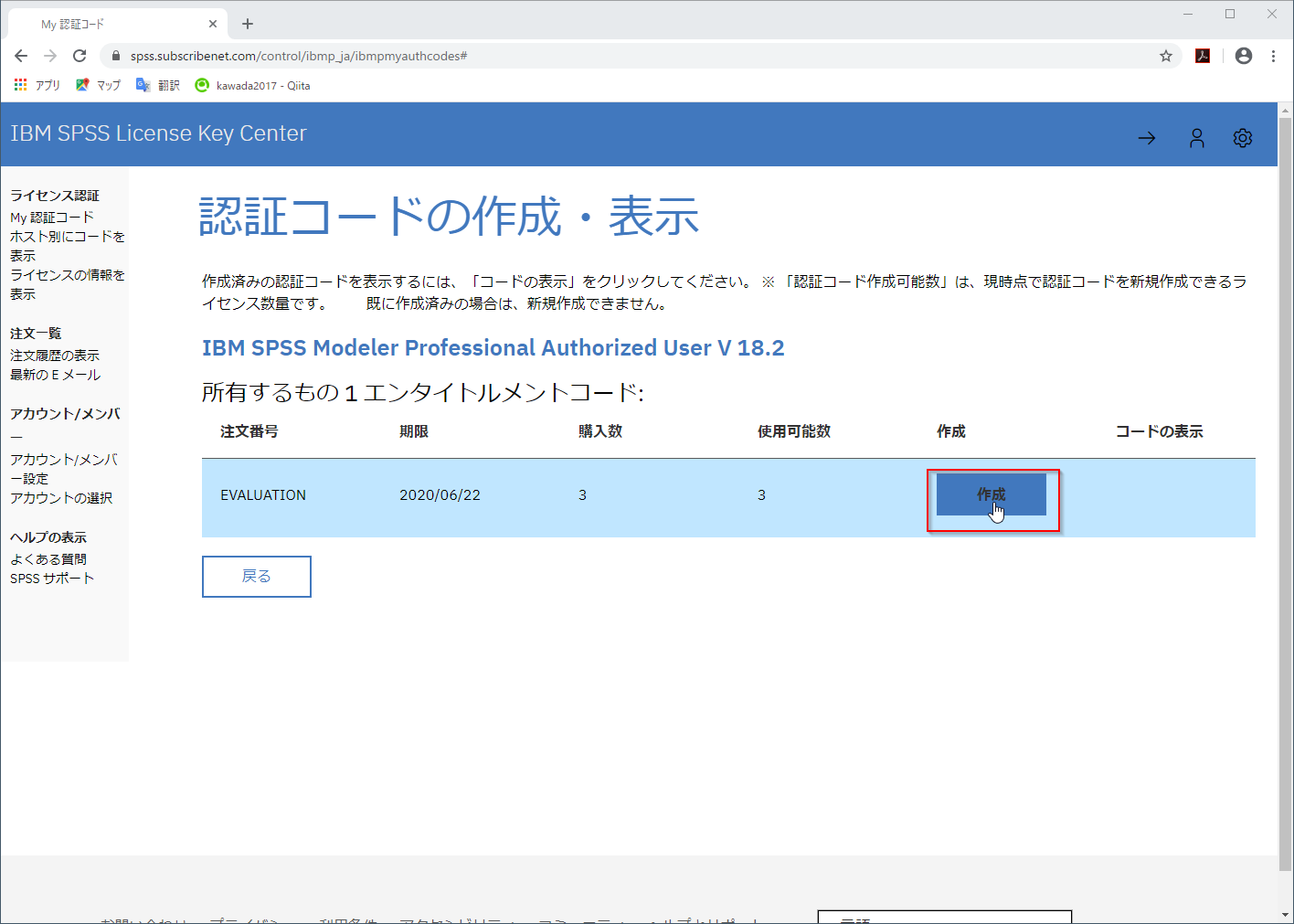Click the Adobe Acrobat extension icon
This screenshot has width=1294, height=924.
point(1203,56)
